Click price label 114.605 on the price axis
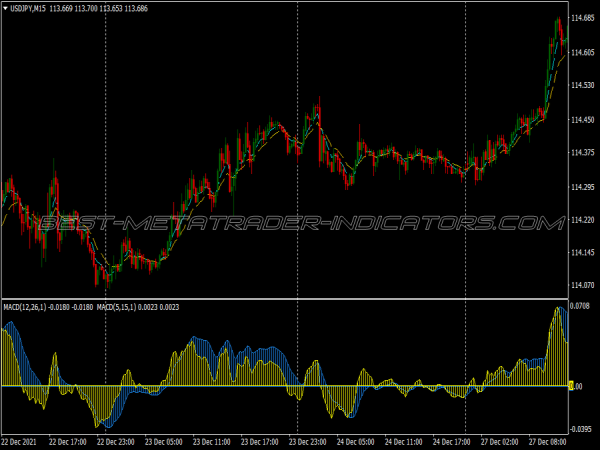600x450 pixels. coord(583,52)
